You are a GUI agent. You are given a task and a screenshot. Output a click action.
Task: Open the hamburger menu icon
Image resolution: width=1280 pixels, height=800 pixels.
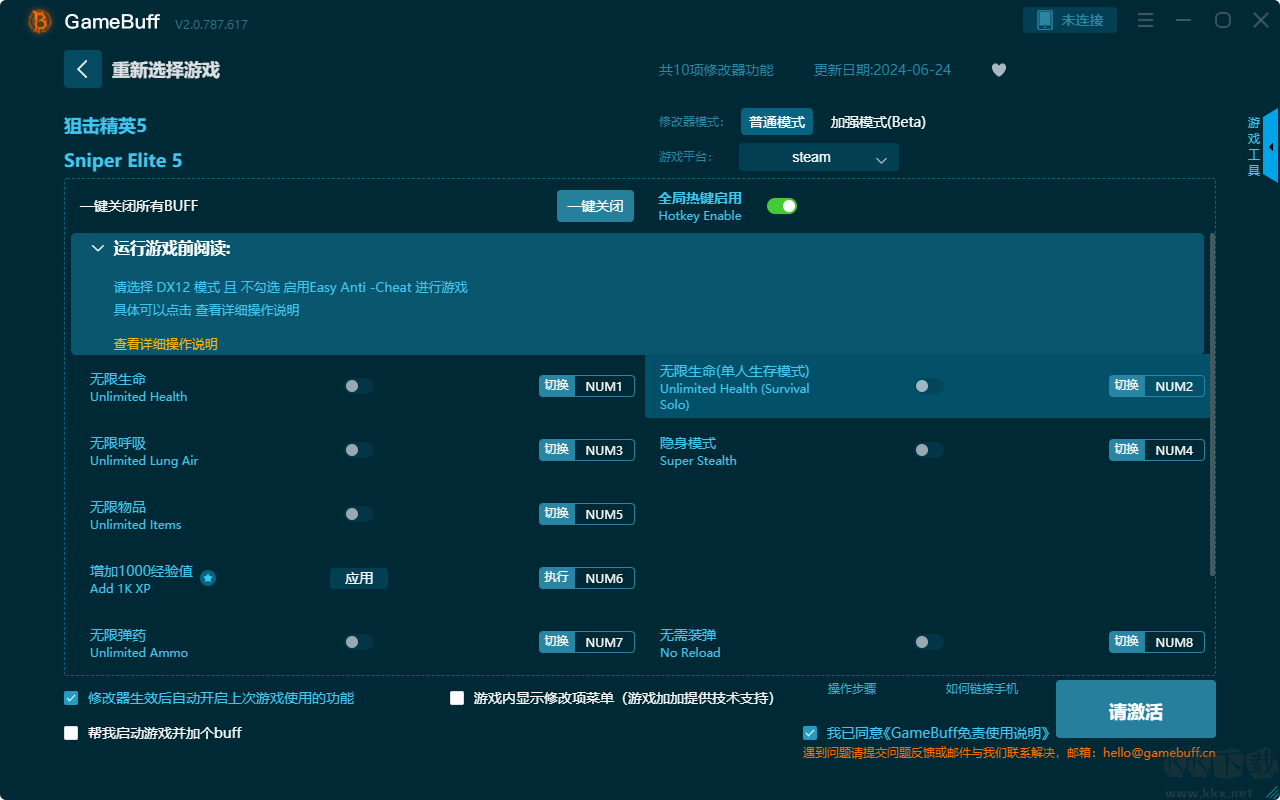[x=1146, y=20]
